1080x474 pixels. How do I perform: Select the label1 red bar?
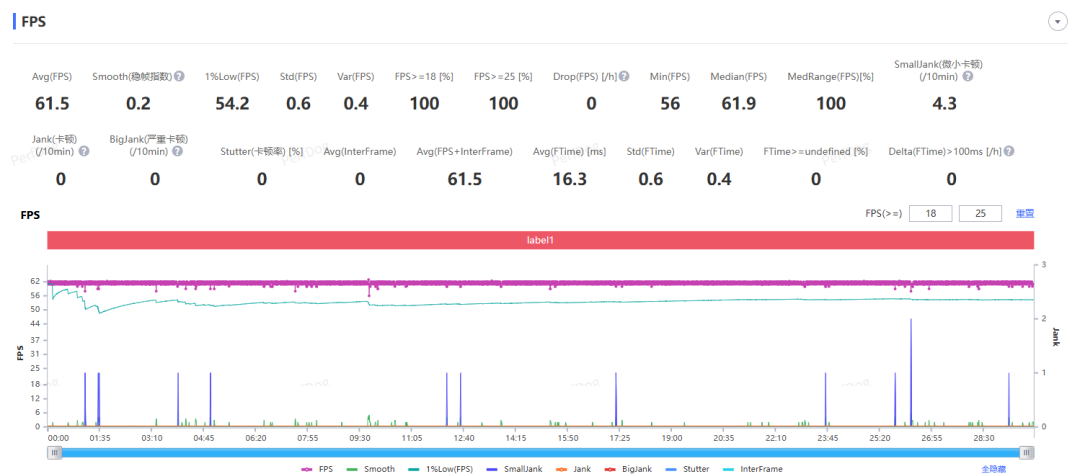[x=541, y=240]
